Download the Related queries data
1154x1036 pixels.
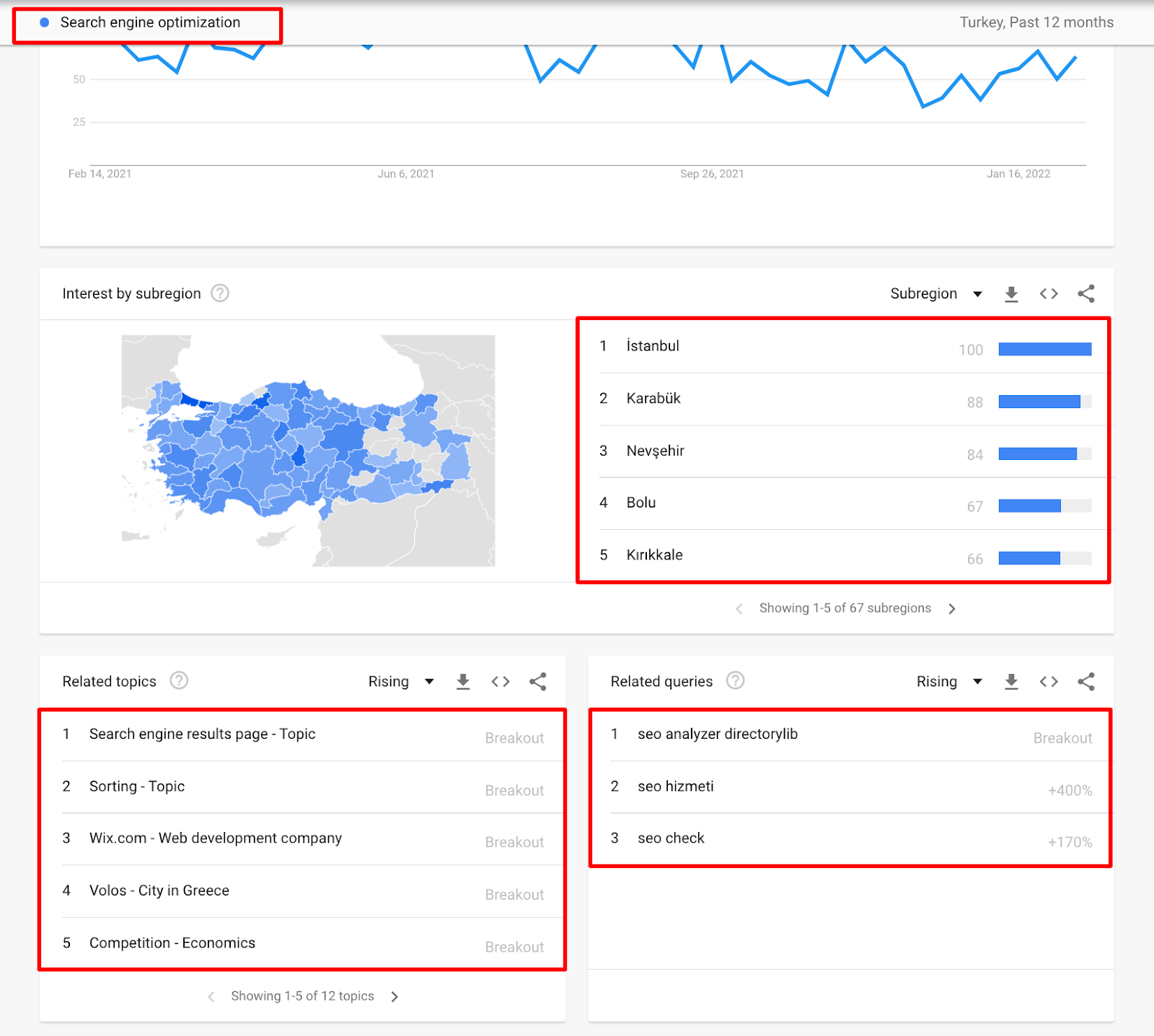point(1011,681)
